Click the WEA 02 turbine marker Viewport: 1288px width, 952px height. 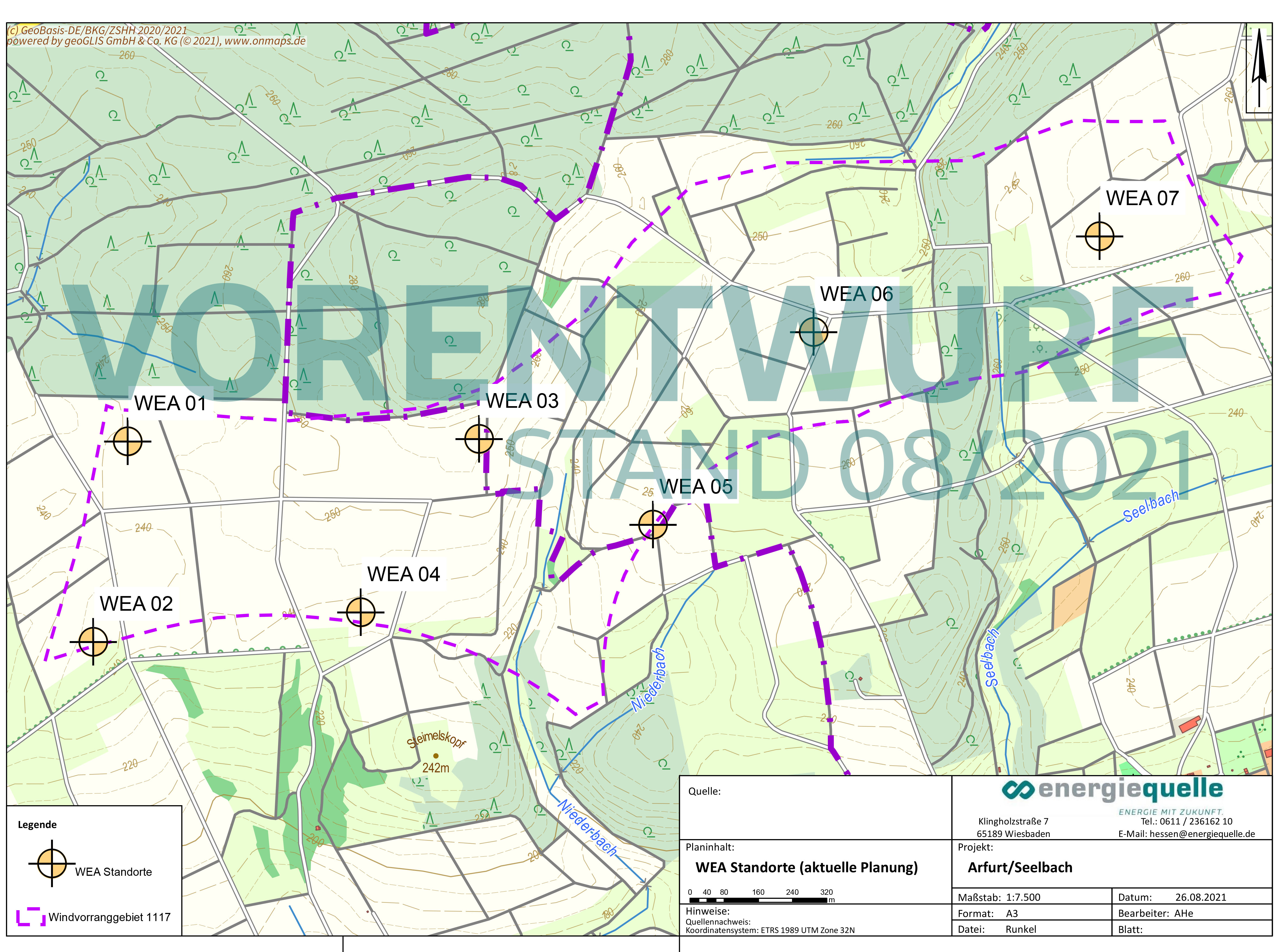click(93, 641)
